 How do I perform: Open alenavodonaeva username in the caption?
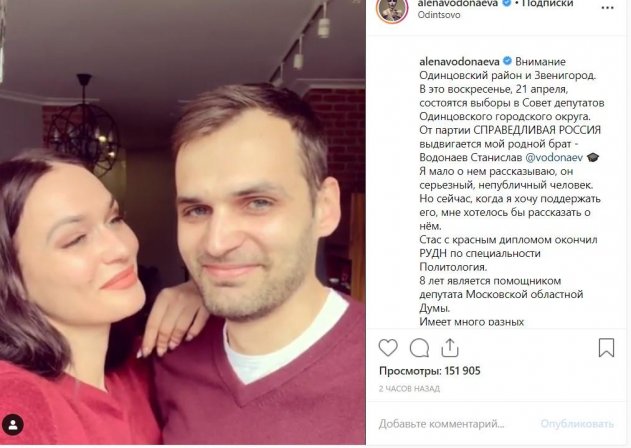click(x=459, y=62)
